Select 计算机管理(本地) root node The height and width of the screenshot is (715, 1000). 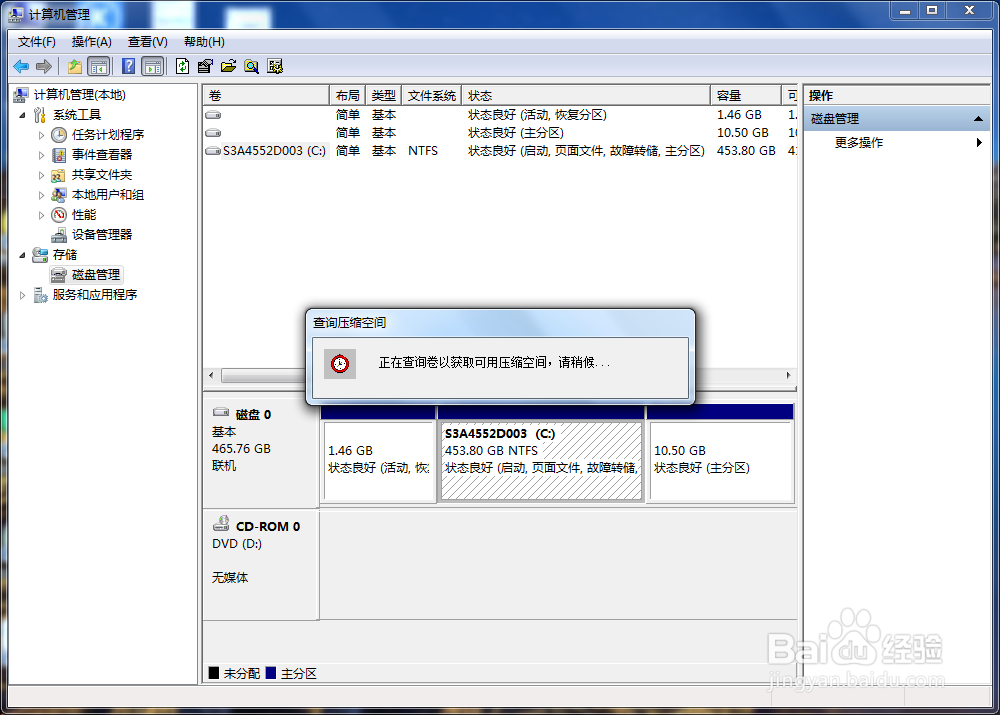(80, 95)
